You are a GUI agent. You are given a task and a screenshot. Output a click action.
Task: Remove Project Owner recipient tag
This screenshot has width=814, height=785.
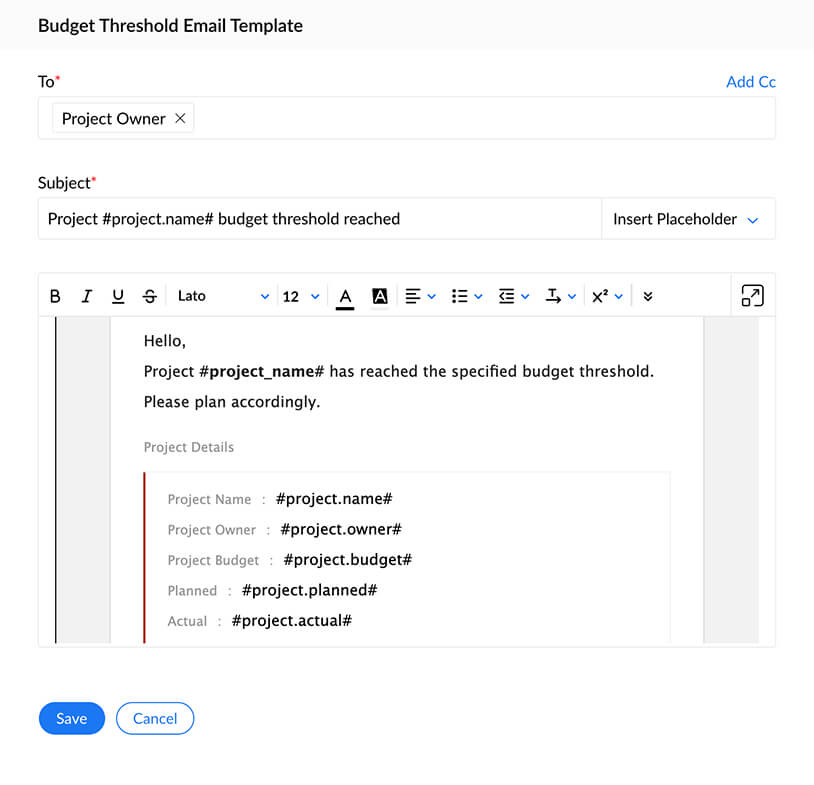click(181, 118)
